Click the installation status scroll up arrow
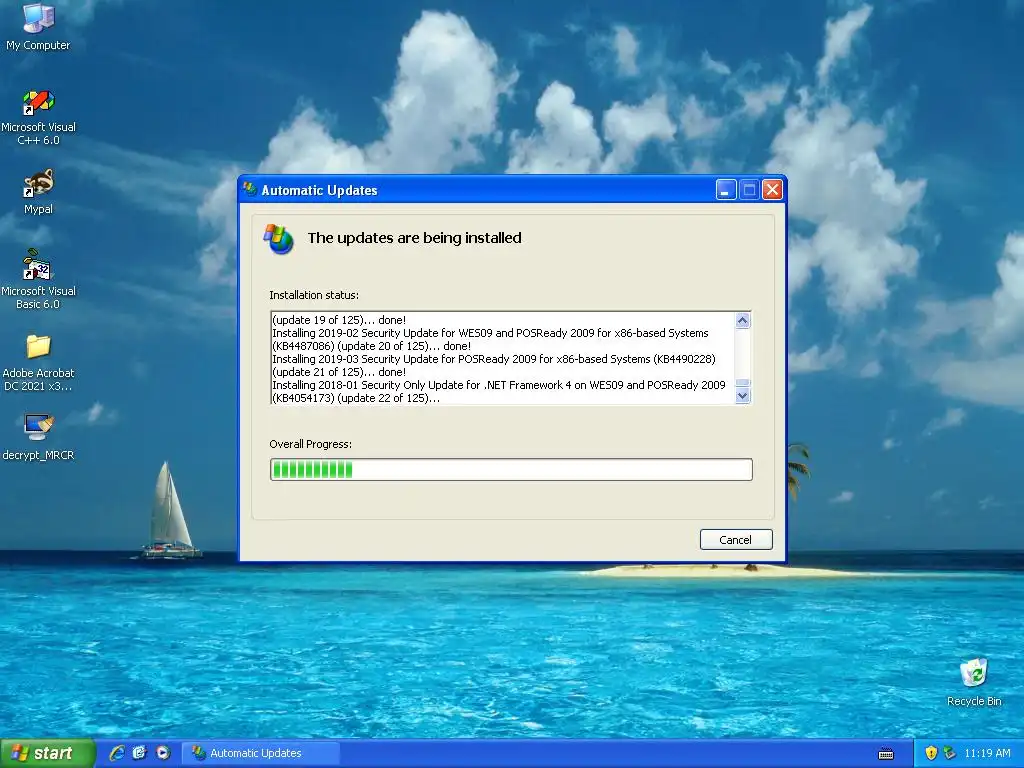 743,320
